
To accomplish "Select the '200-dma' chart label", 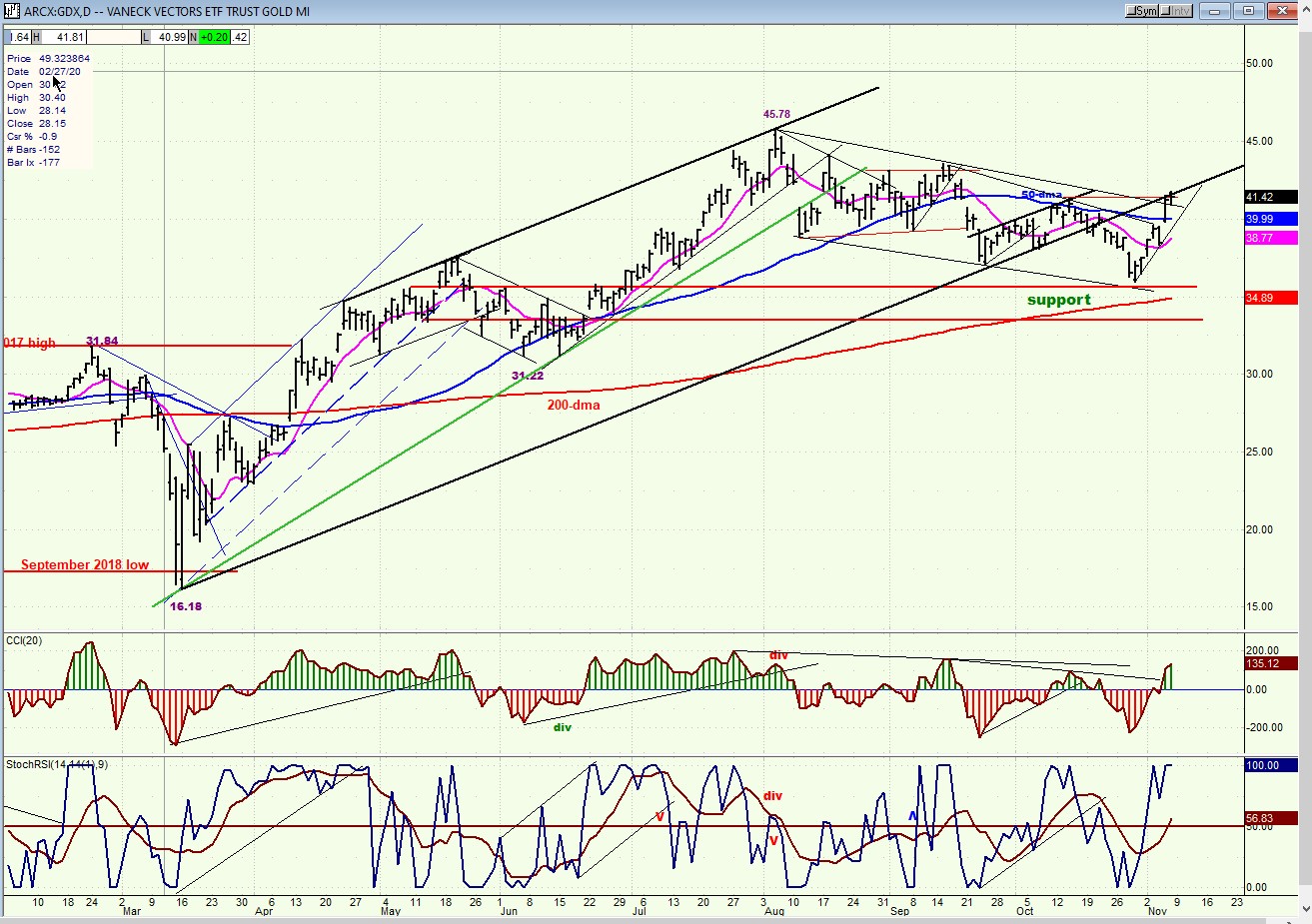I will pyautogui.click(x=574, y=405).
